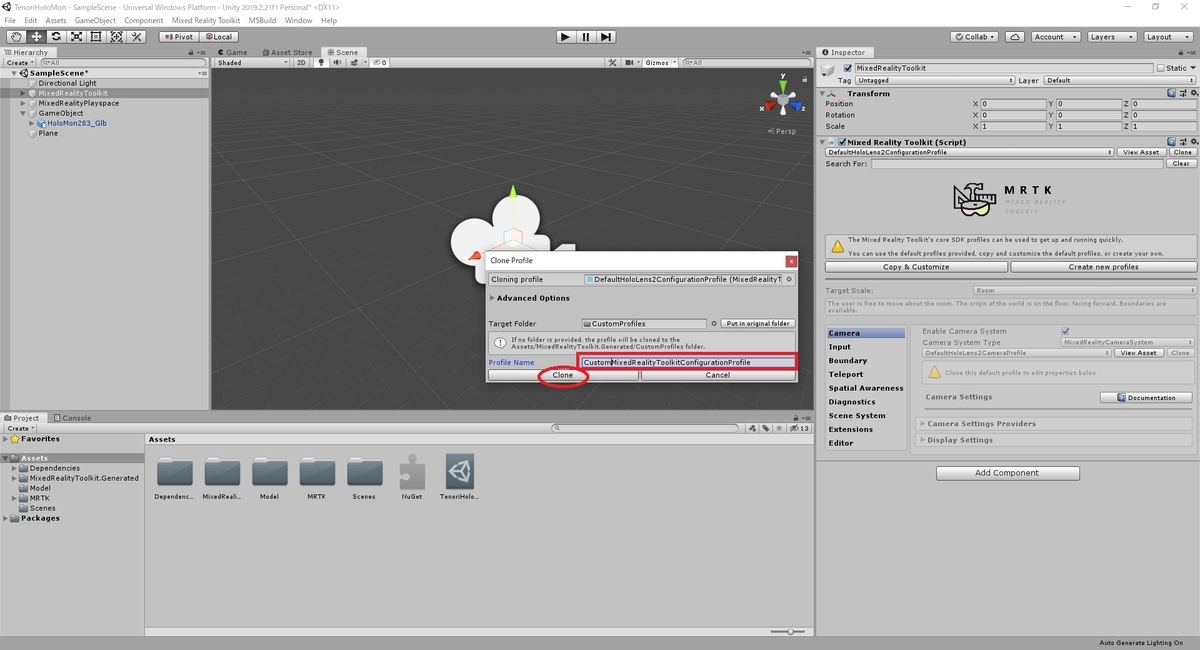Expand the MixedRealityPlayspace hierarchy item
This screenshot has height=650, width=1200.
23,103
